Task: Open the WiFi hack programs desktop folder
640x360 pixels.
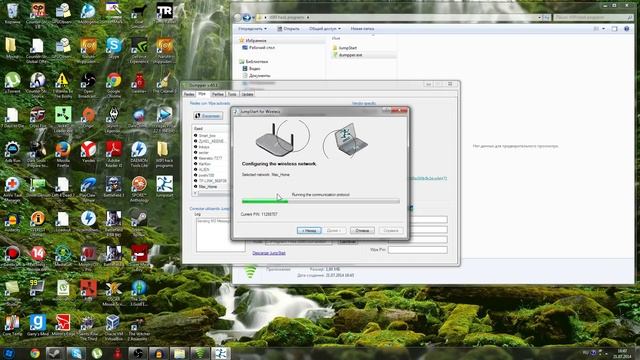Action: click(164, 153)
